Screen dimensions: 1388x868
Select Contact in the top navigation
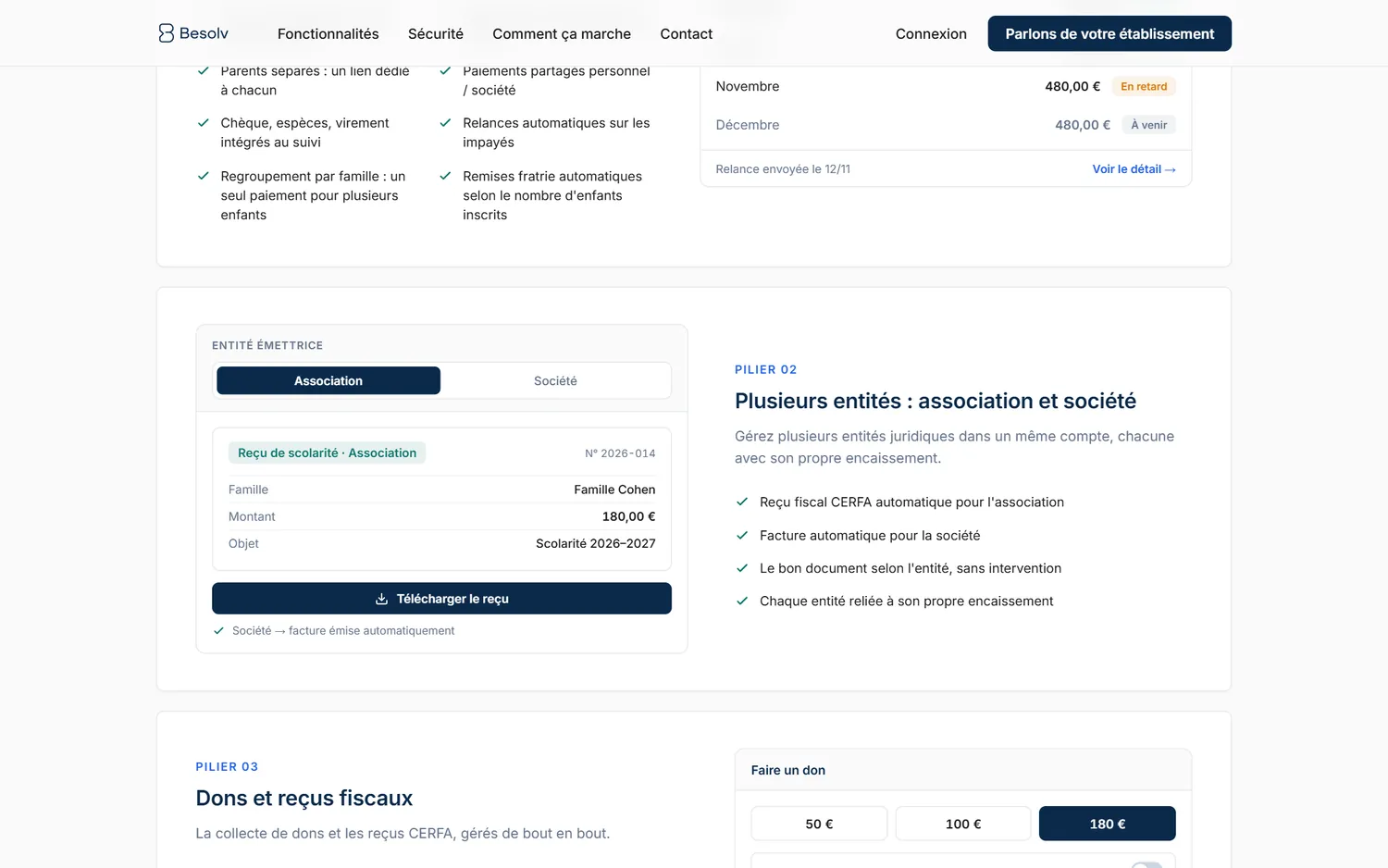click(686, 33)
